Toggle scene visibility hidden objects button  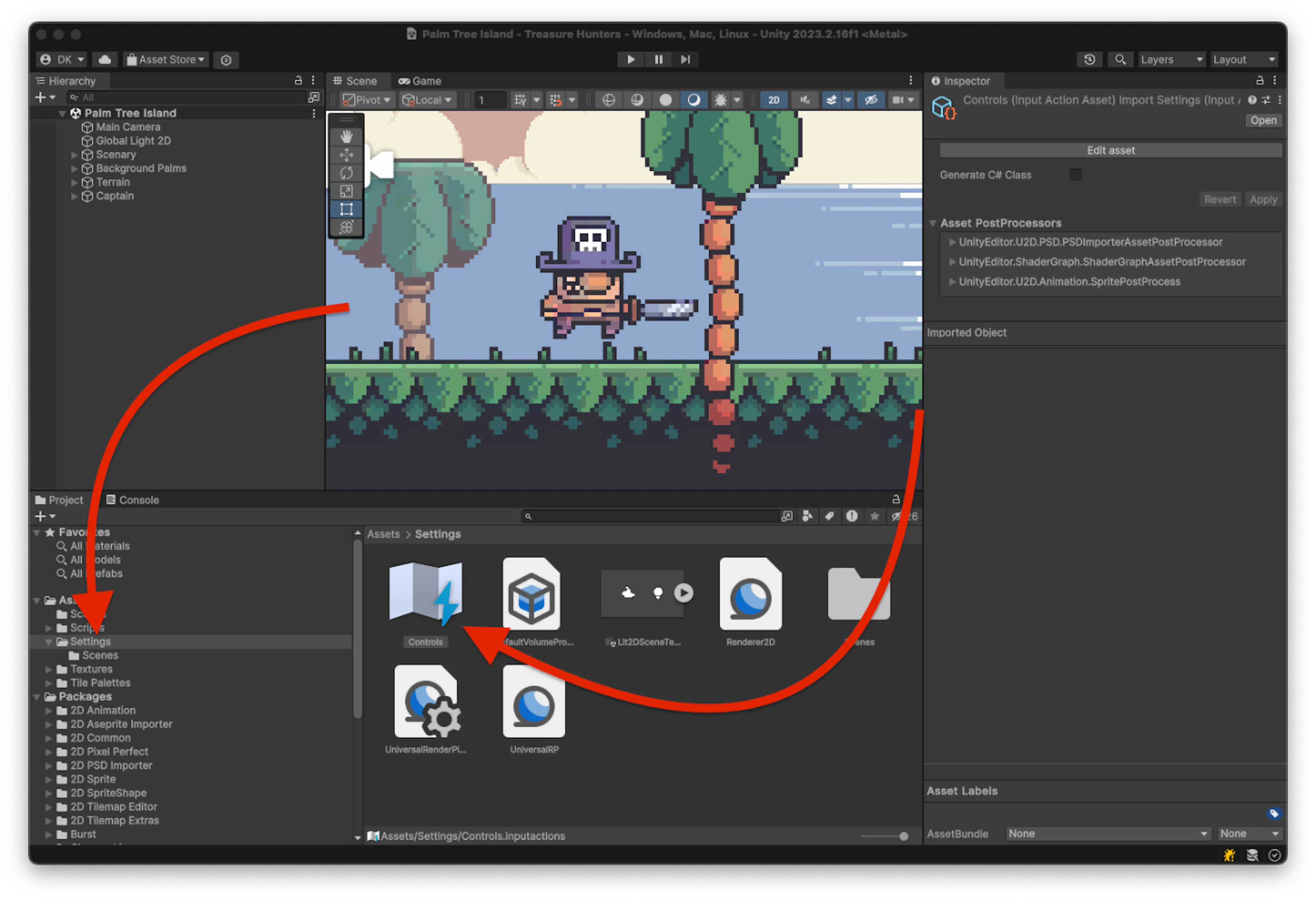coord(870,100)
